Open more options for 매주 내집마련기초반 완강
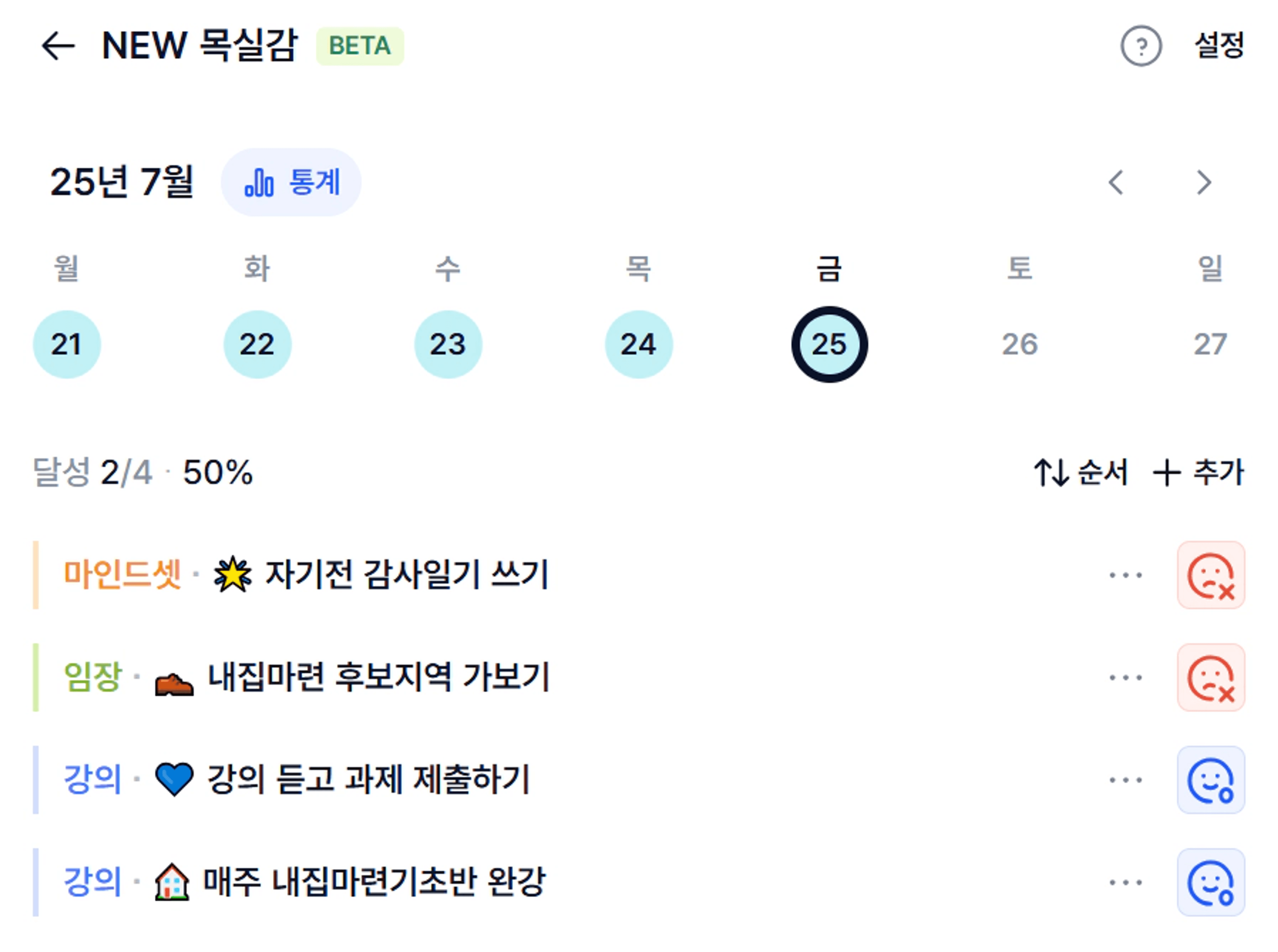This screenshot has height=952, width=1278. click(x=1125, y=882)
